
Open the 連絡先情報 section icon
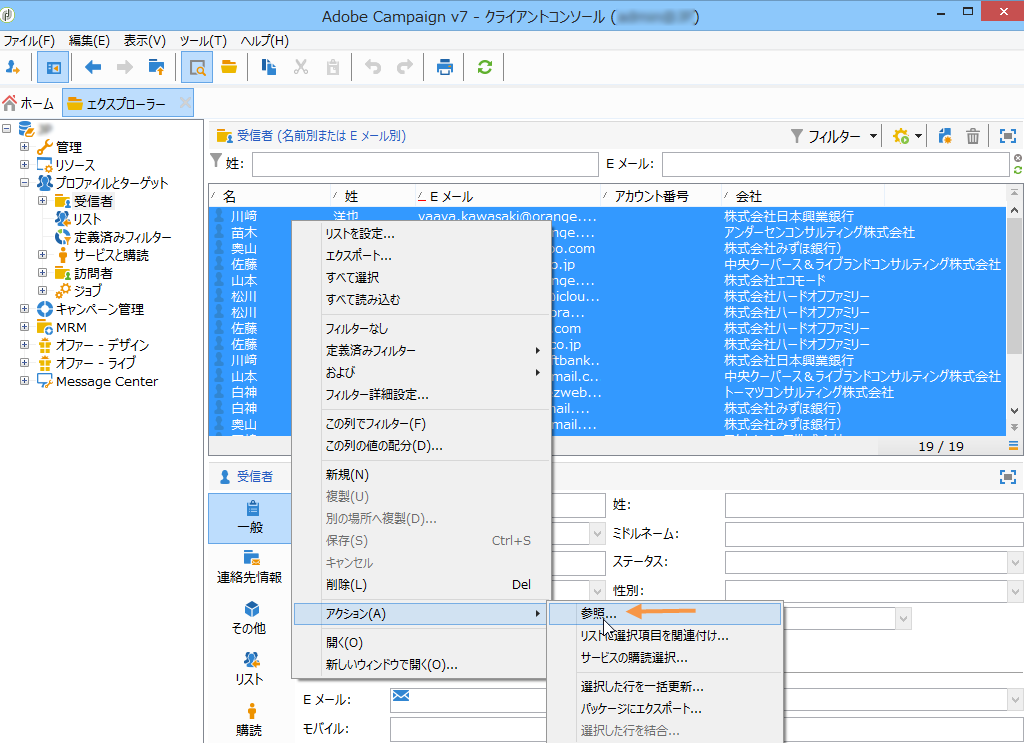pyautogui.click(x=250, y=568)
